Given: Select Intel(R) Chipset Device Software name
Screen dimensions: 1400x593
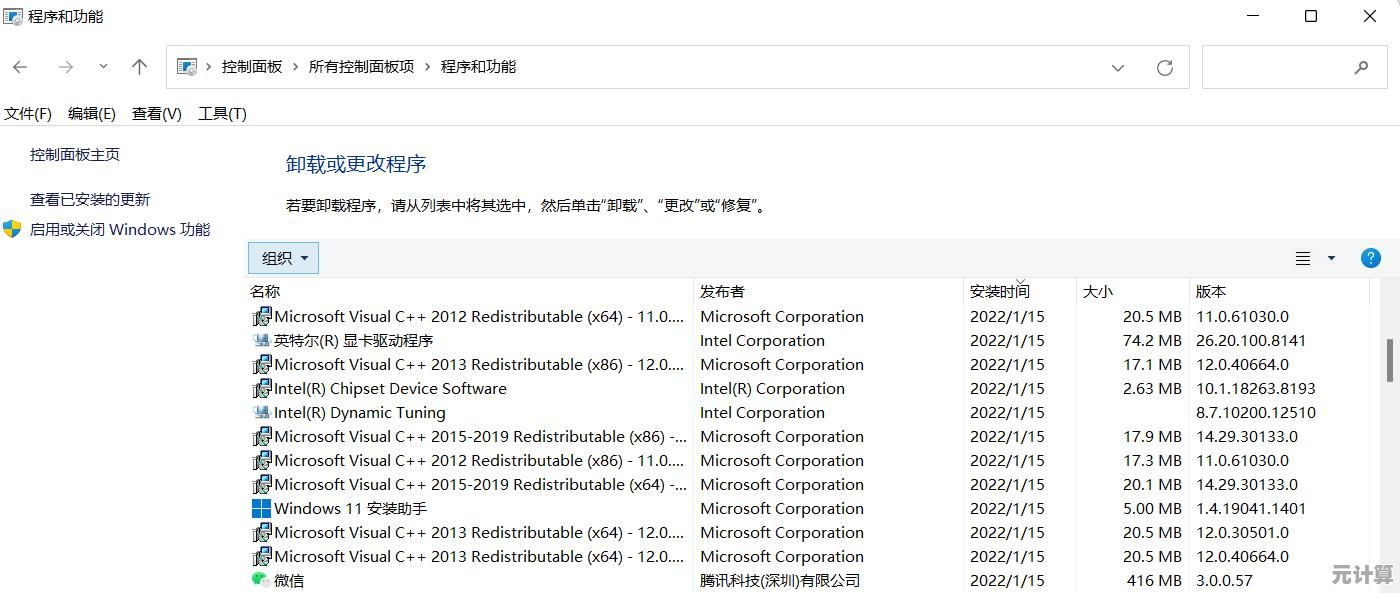Looking at the screenshot, I should pos(390,389).
